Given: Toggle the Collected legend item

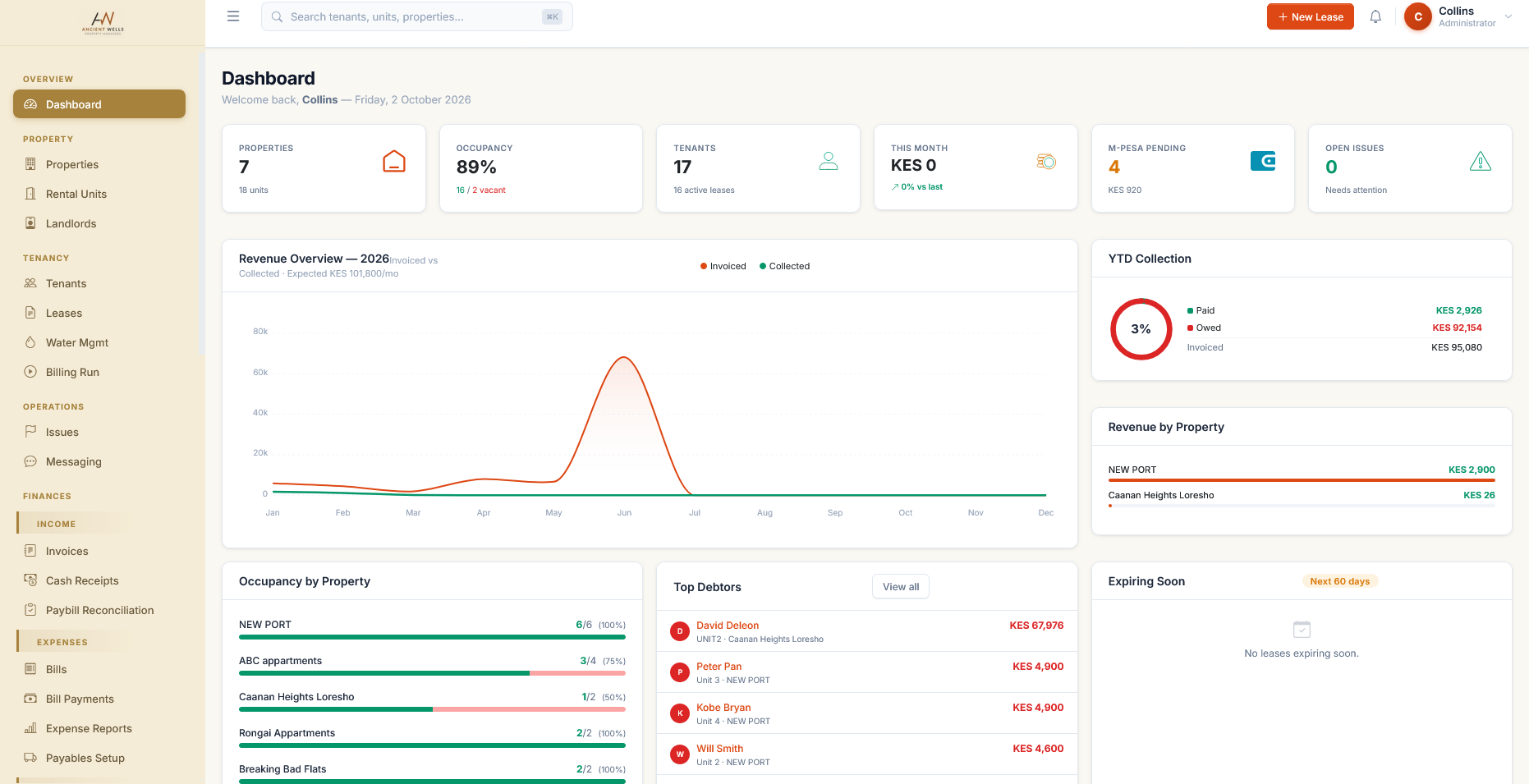Looking at the screenshot, I should pos(785,266).
